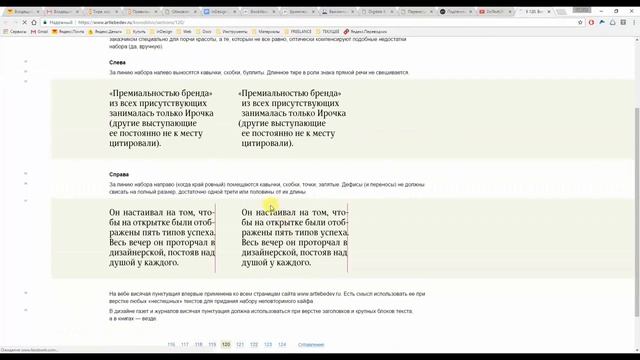Open the Web bookmarks folder

[184, 31]
